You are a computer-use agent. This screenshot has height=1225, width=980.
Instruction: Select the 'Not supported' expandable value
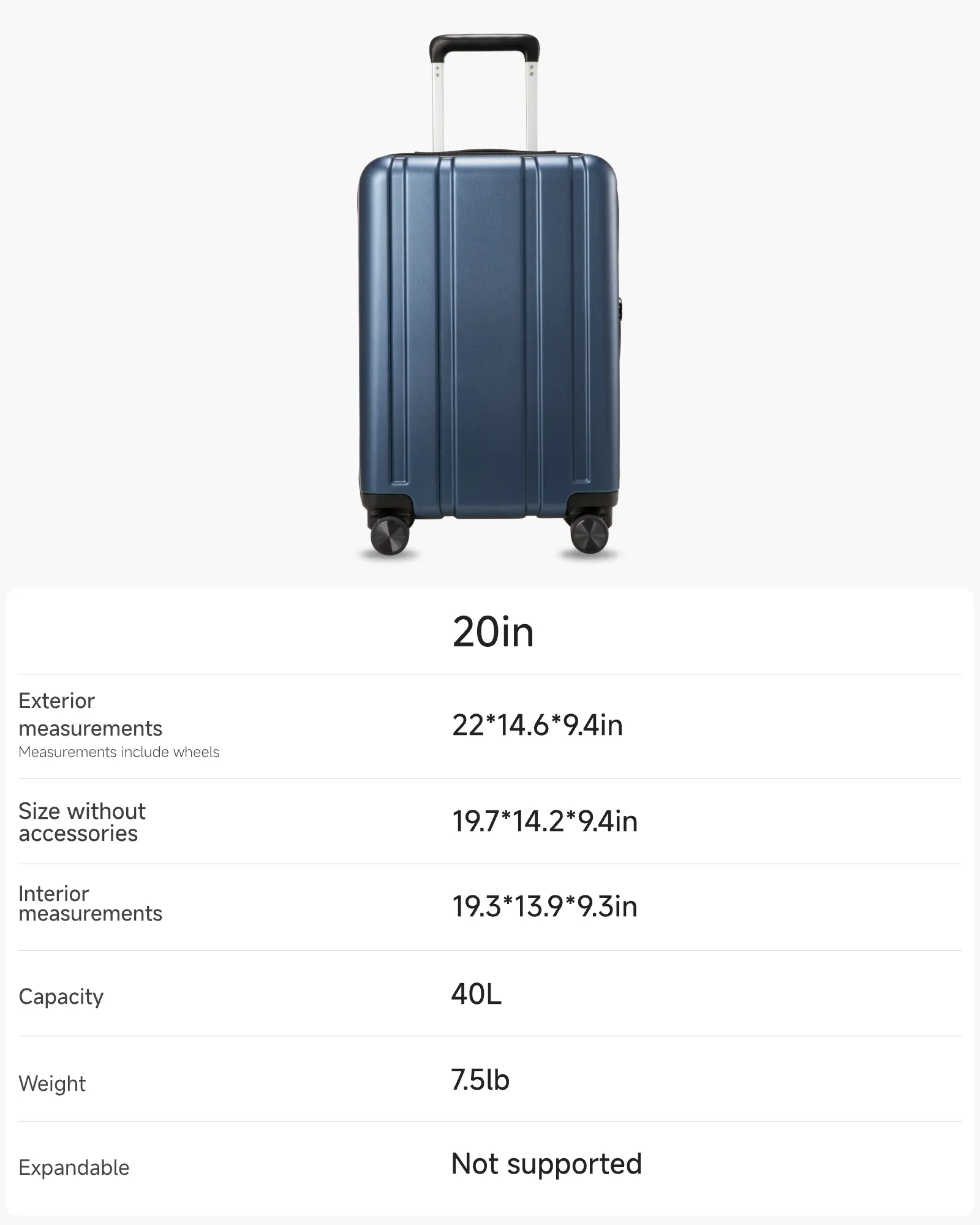[x=546, y=1164]
